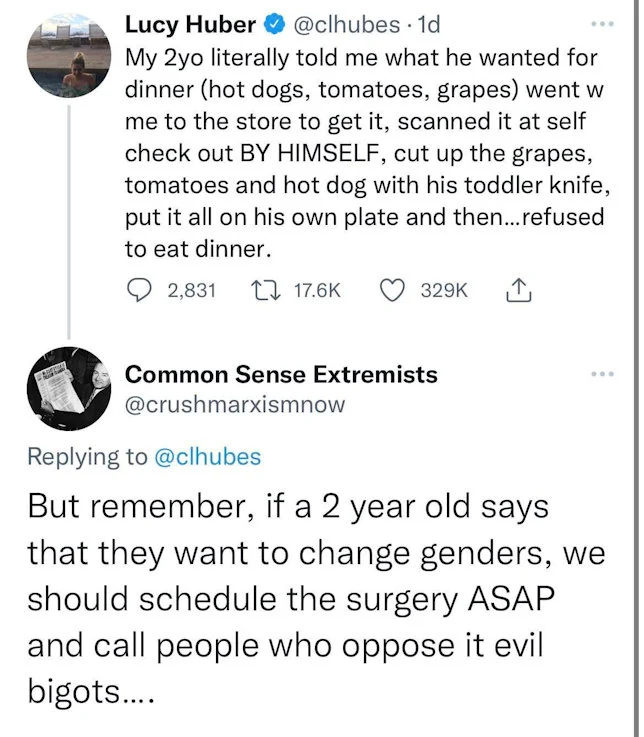Click the reply speech bubble icon
The height and width of the screenshot is (737, 644).
coord(139,290)
